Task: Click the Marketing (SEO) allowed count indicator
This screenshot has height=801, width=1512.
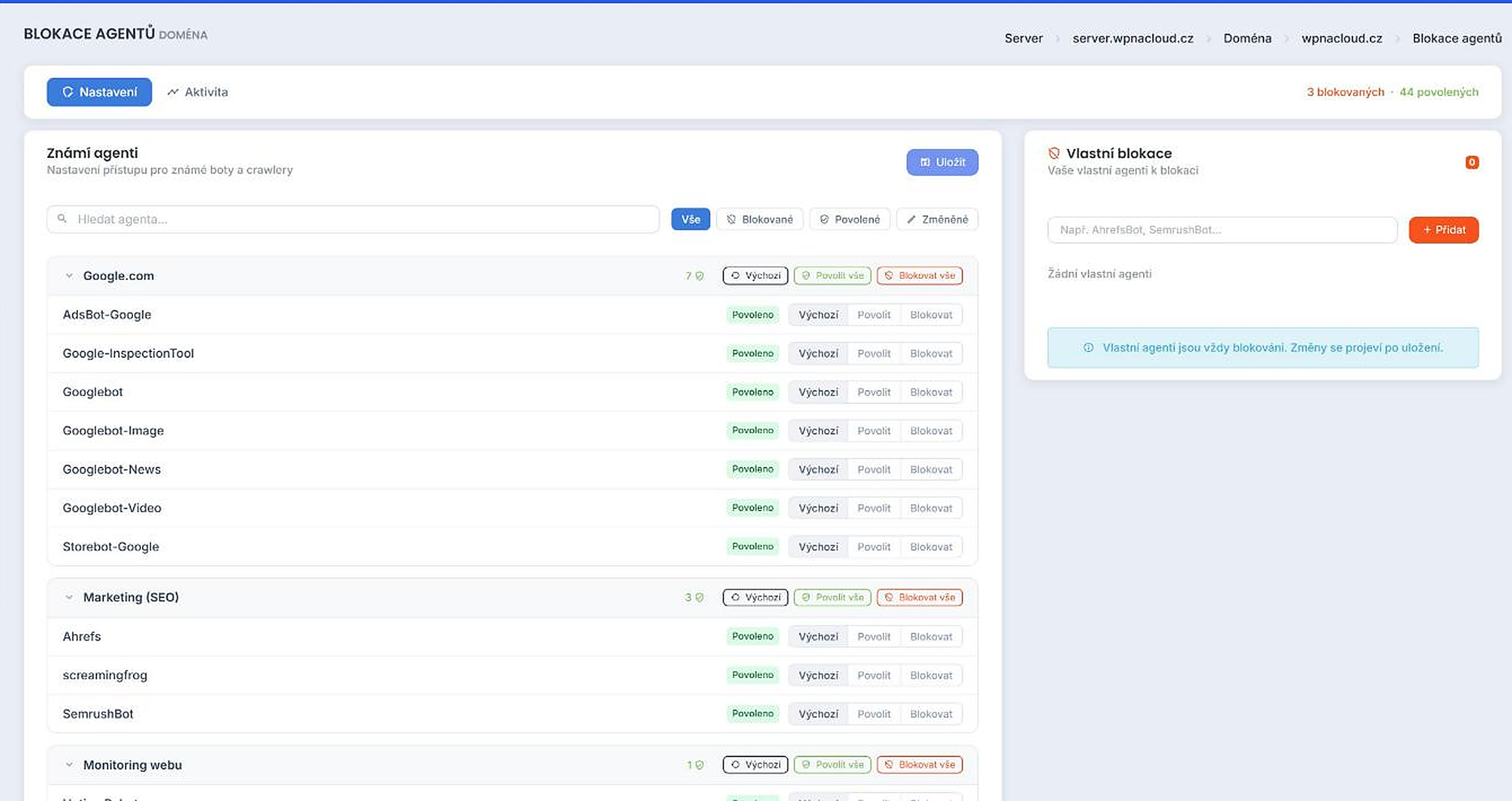Action: pyautogui.click(x=694, y=597)
